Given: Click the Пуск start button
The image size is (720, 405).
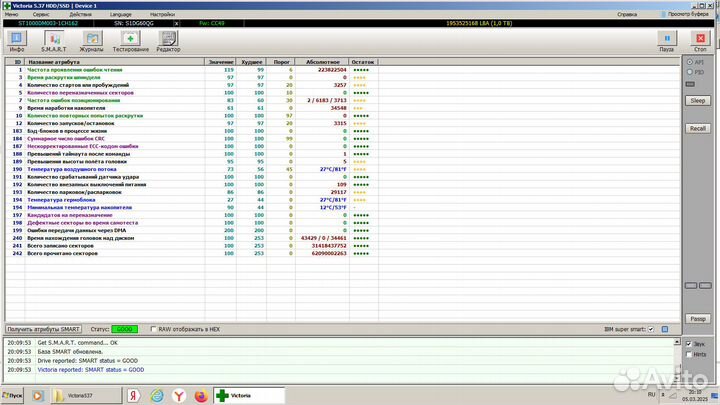Looking at the screenshot, I should 12,395.
